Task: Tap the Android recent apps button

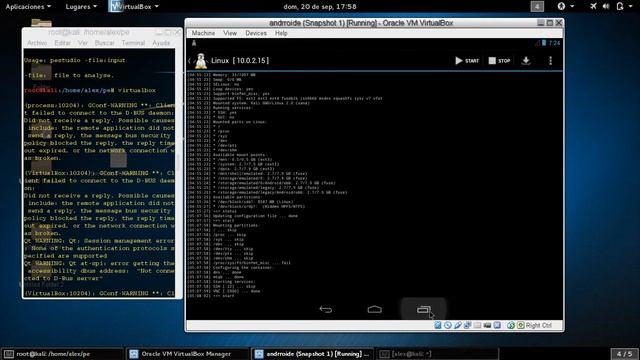Action: tap(423, 310)
